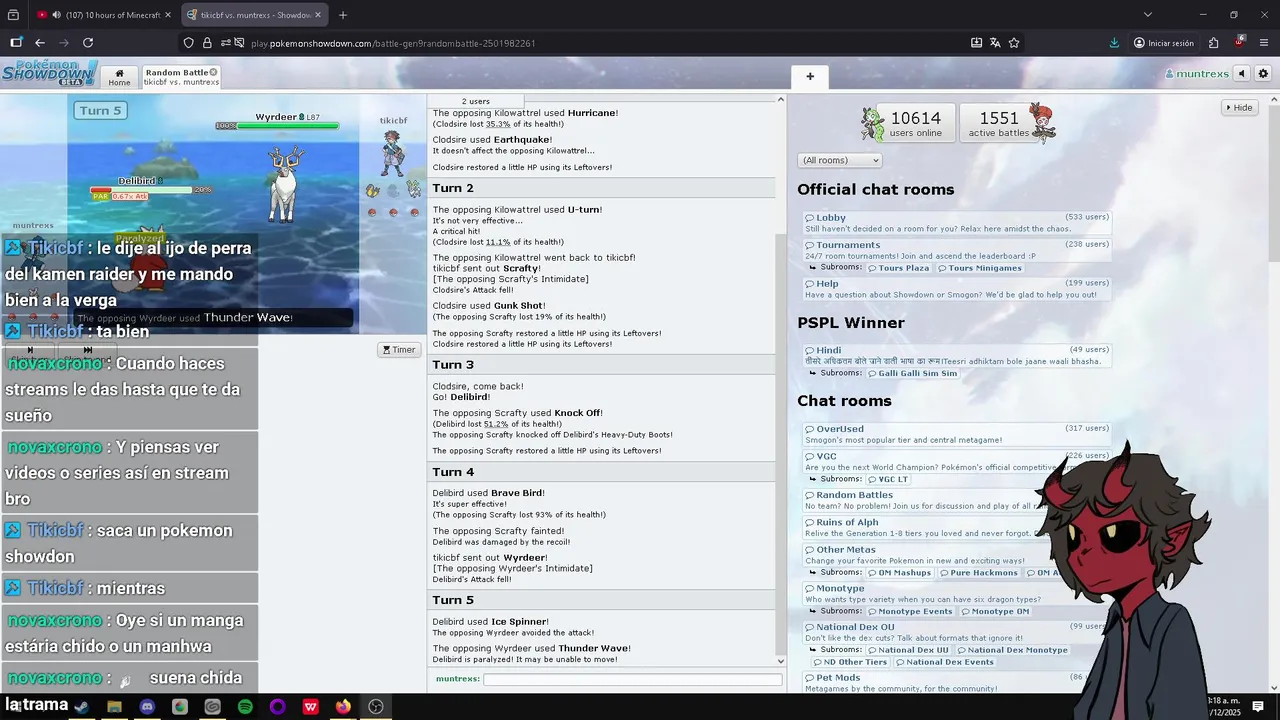The image size is (1280, 720).
Task: Open File Explorer in the taskbar
Action: pos(114,706)
